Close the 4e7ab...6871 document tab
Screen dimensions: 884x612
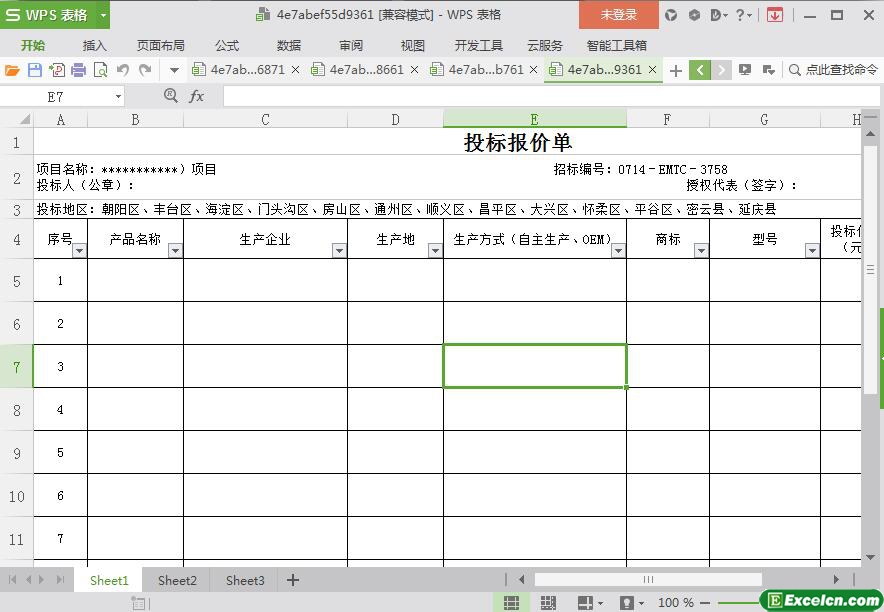(x=295, y=70)
